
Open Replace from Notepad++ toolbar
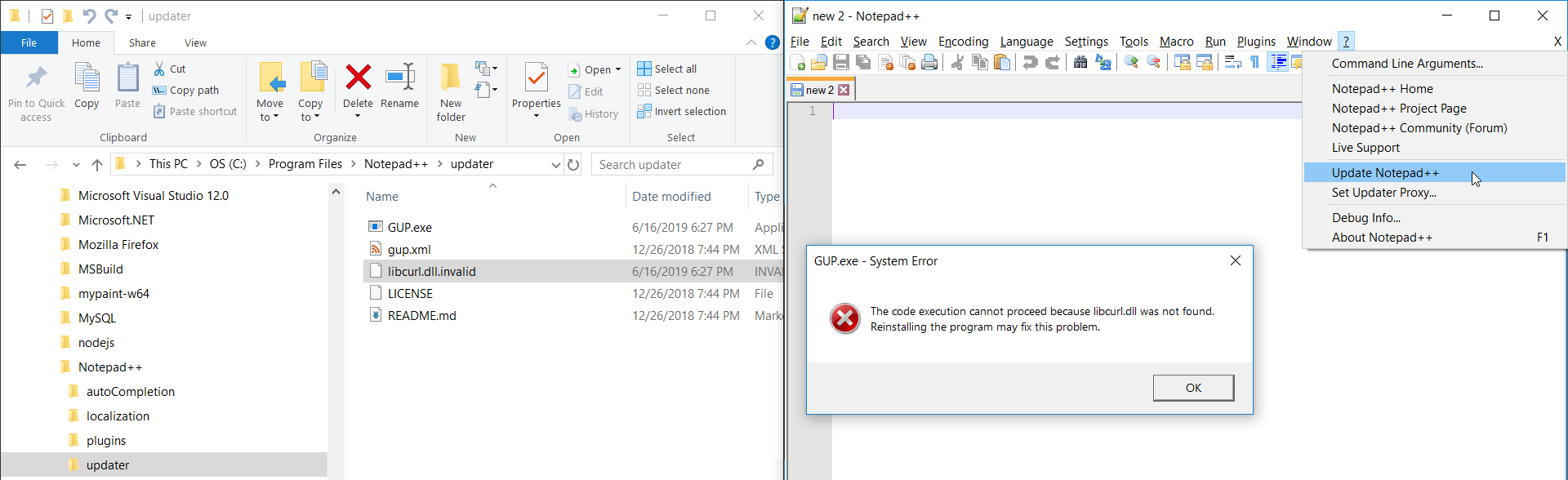pos(1103,62)
